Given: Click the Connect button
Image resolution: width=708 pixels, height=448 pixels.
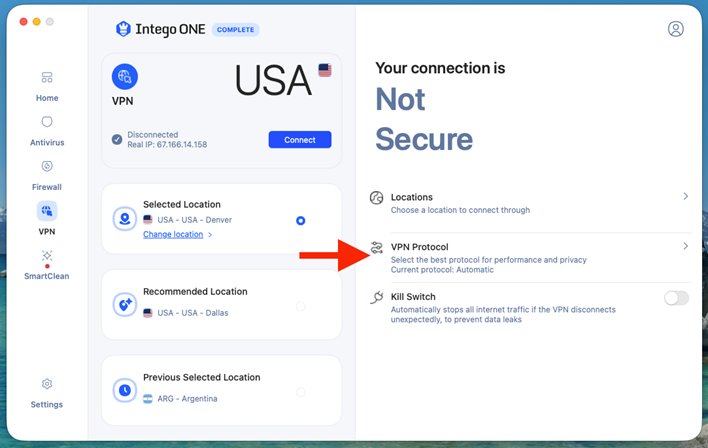Looking at the screenshot, I should point(300,140).
